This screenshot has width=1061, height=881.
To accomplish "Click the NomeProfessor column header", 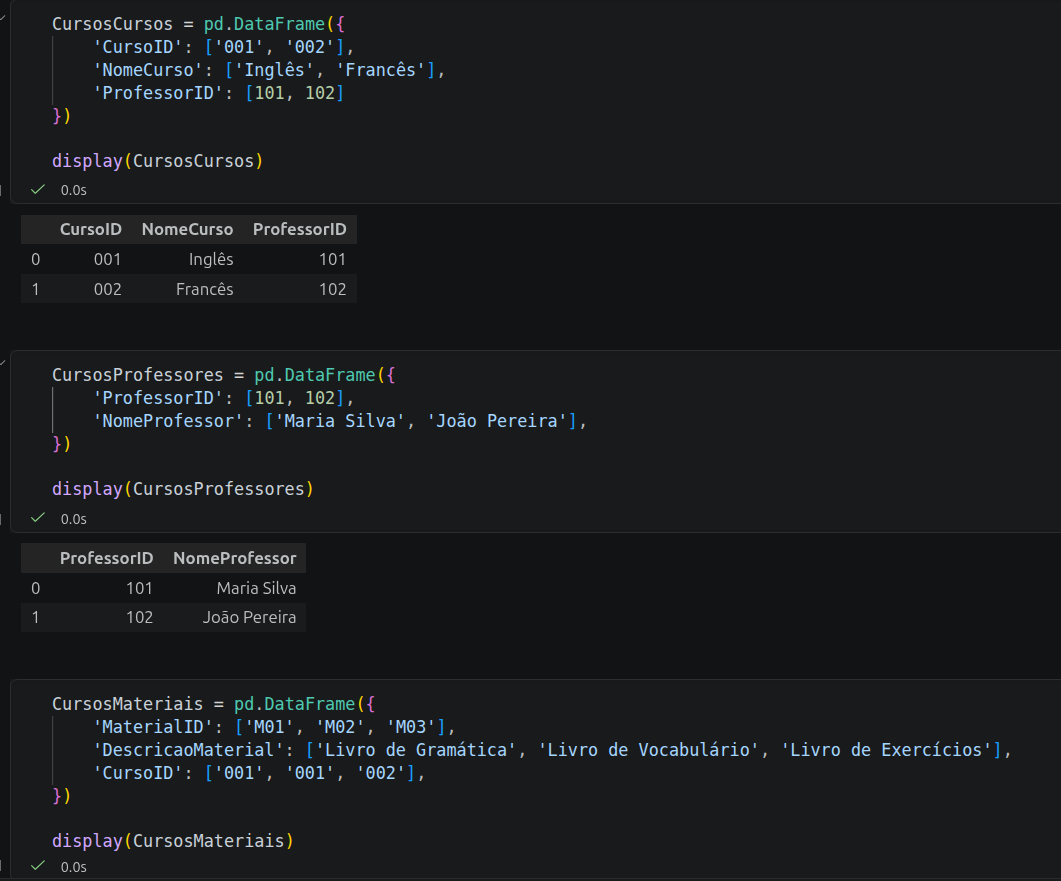I will tap(234, 558).
